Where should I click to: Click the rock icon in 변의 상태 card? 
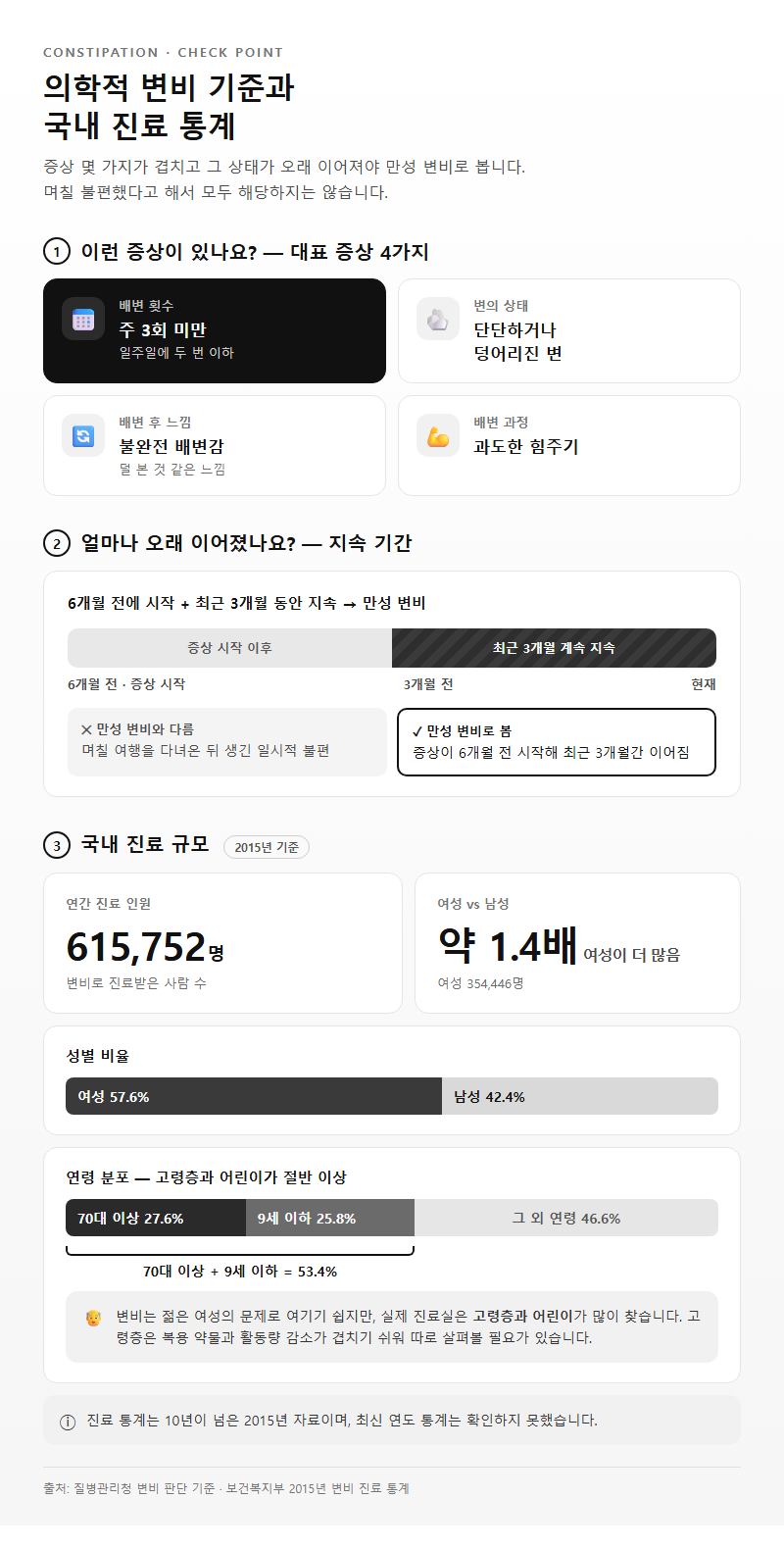[x=438, y=320]
